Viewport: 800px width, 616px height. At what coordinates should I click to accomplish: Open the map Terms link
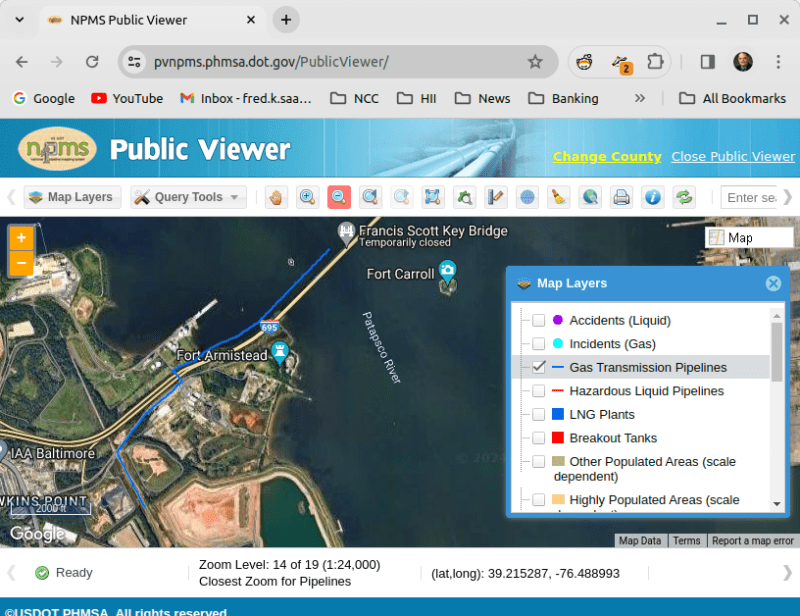pos(686,540)
